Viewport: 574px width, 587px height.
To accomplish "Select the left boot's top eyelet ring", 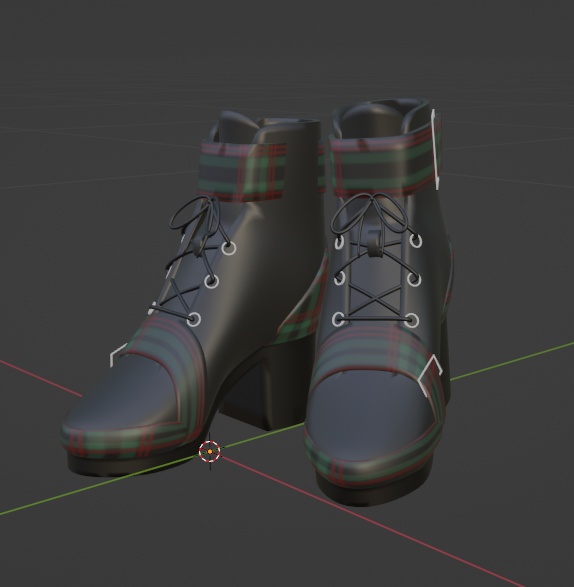I will [x=228, y=248].
